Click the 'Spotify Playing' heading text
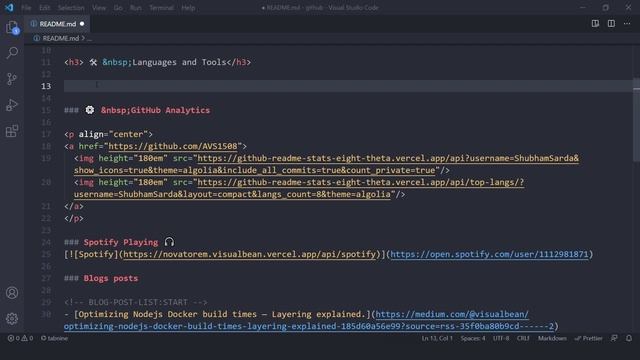This screenshot has height=360, width=640. tap(121, 242)
